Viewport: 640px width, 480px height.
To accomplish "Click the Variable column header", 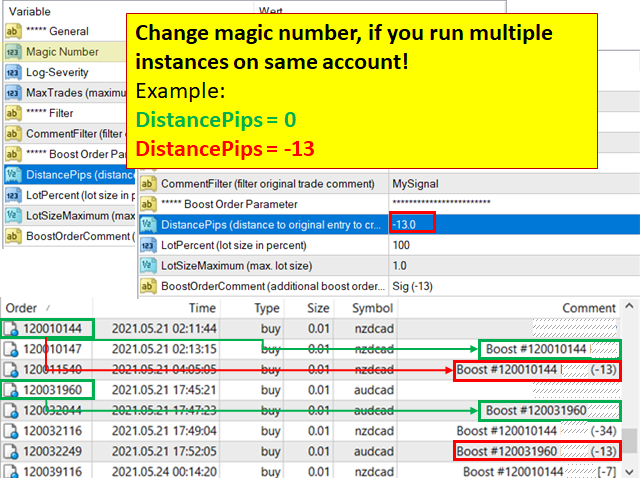I will coord(30,11).
